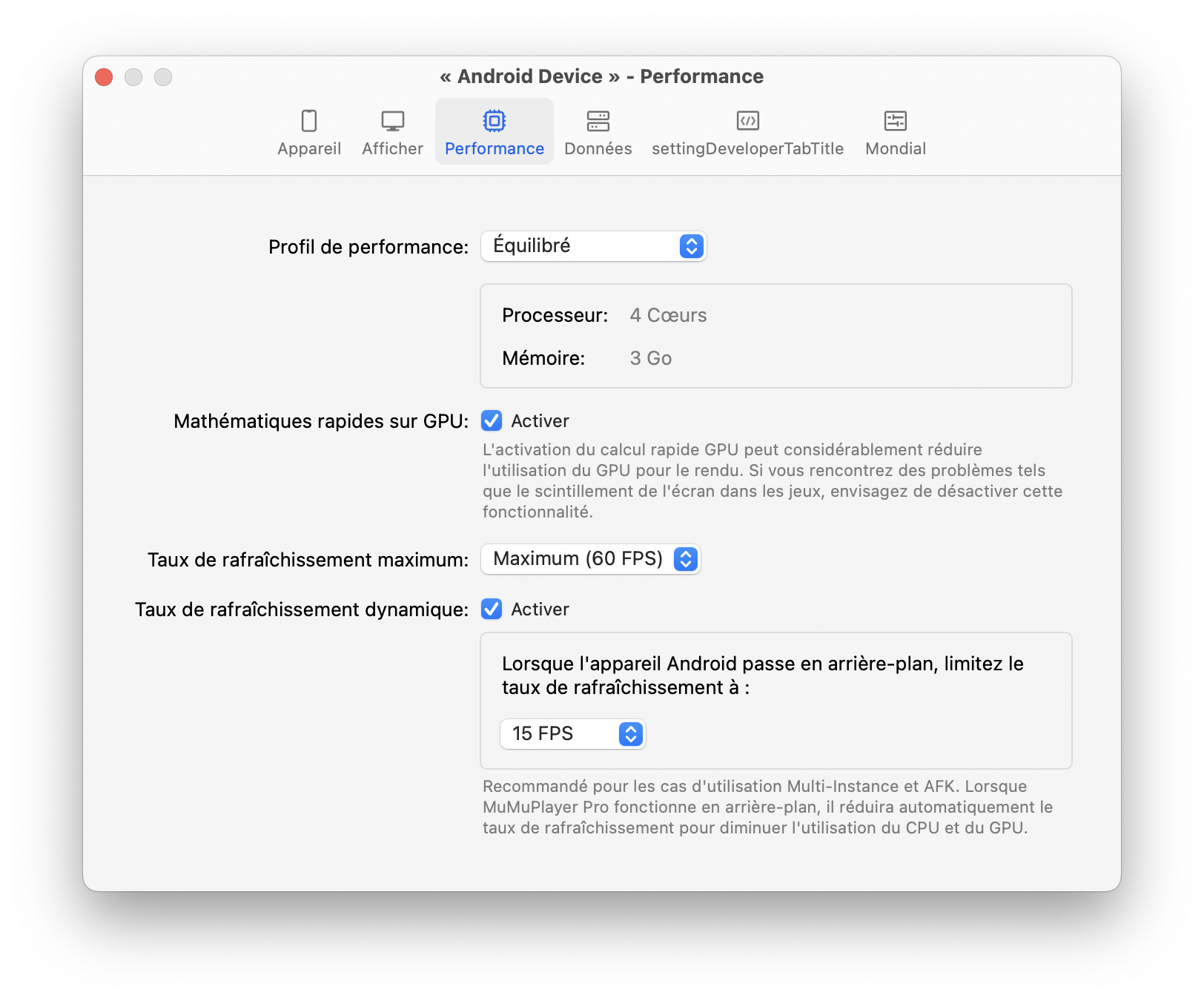The width and height of the screenshot is (1204, 1001).
Task: Uncheck Taux de rafraîchissement dynamique checkbox
Action: (x=492, y=609)
